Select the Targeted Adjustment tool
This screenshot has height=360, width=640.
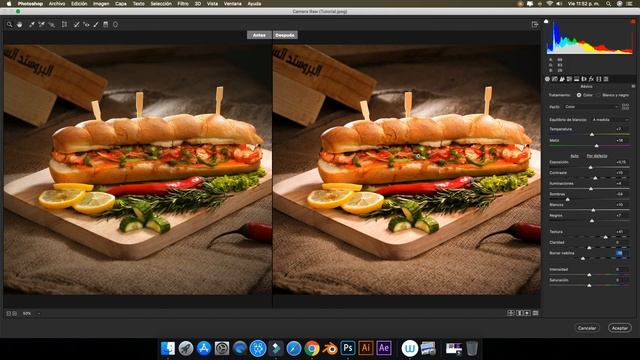[51, 25]
